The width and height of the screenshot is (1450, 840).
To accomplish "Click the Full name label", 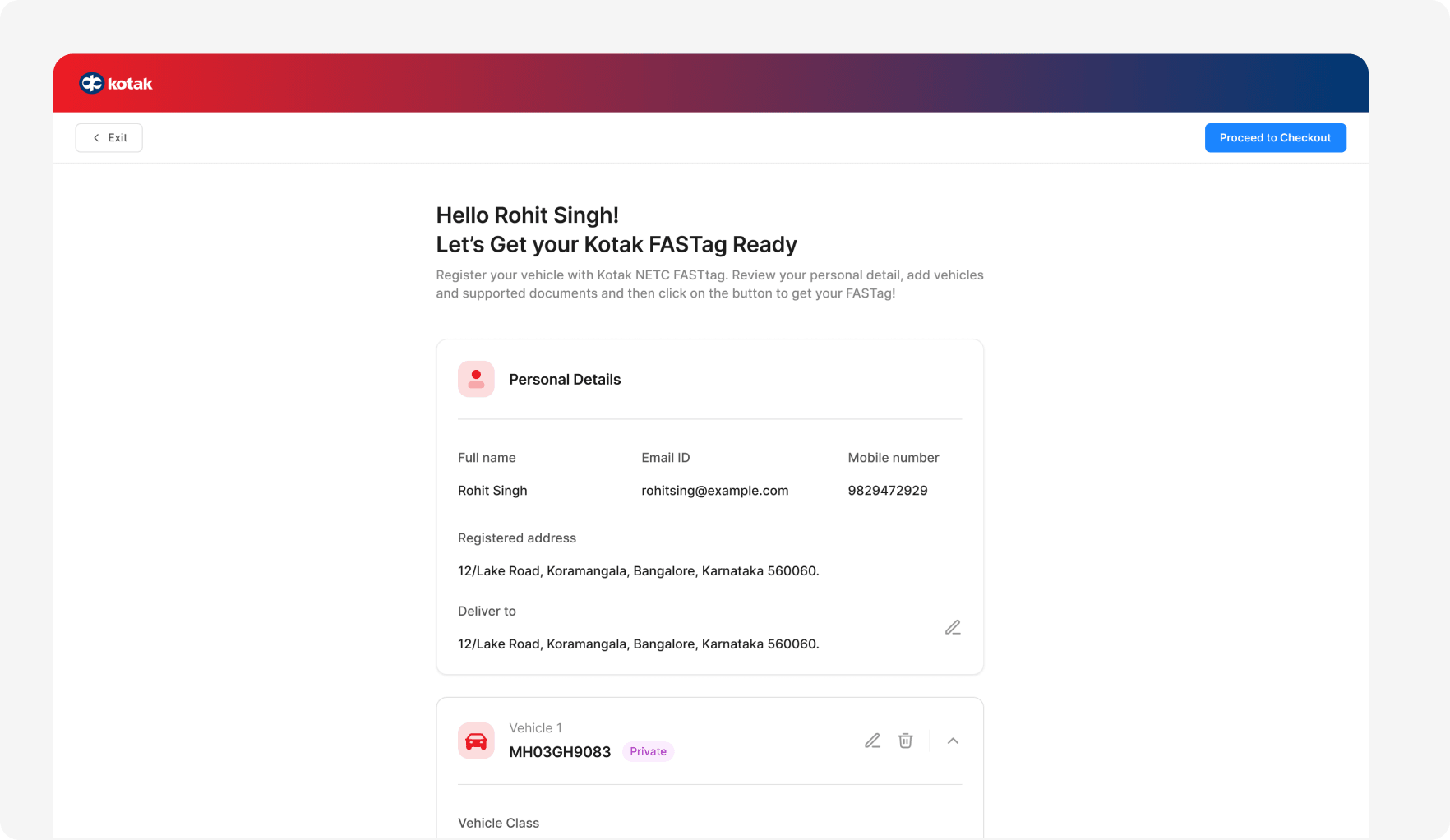I will click(487, 458).
